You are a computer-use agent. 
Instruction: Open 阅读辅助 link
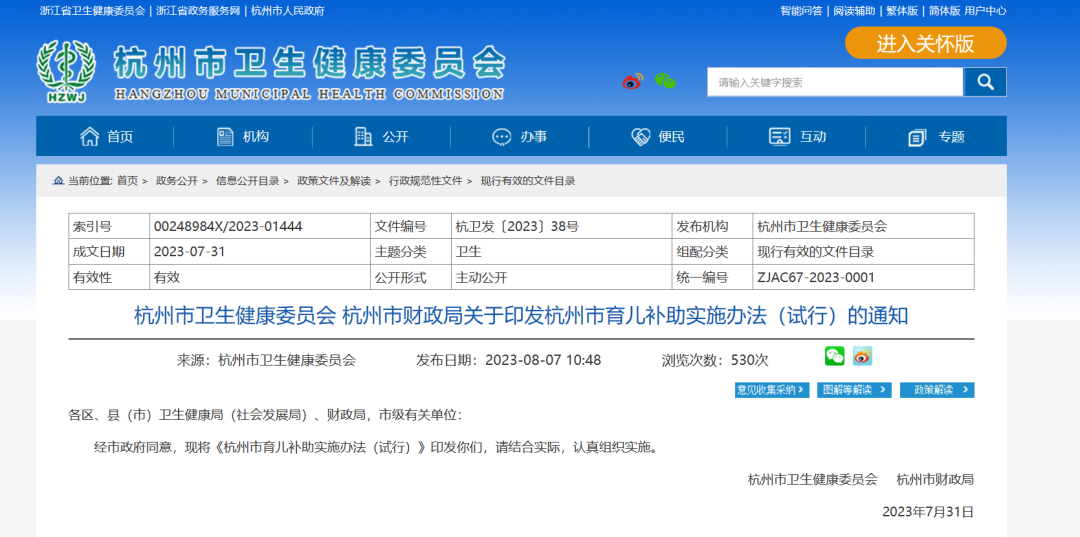(x=854, y=11)
